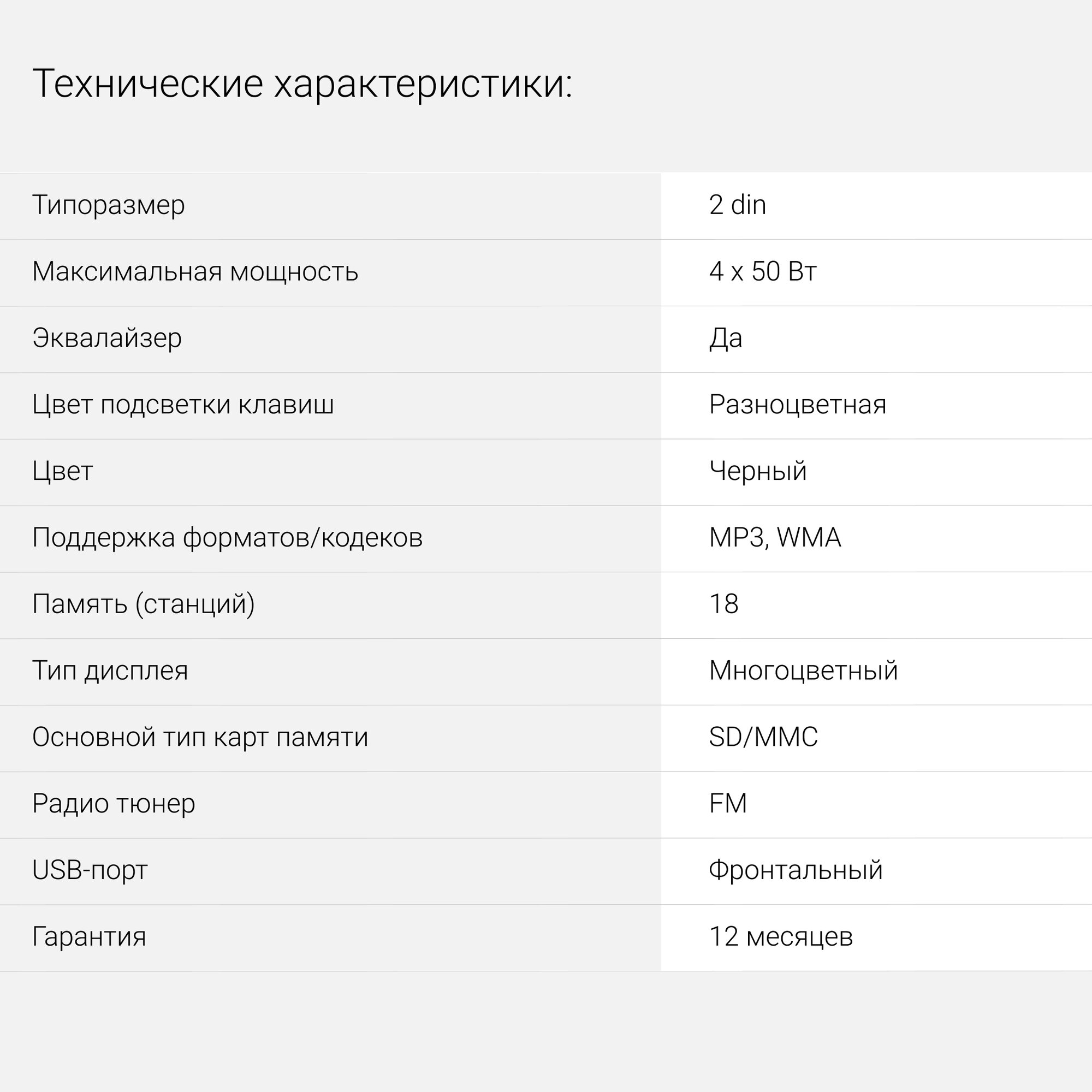1092x1092 pixels.
Task: Click the "Цвет подсветки клавиш" label
Action: tap(182, 405)
